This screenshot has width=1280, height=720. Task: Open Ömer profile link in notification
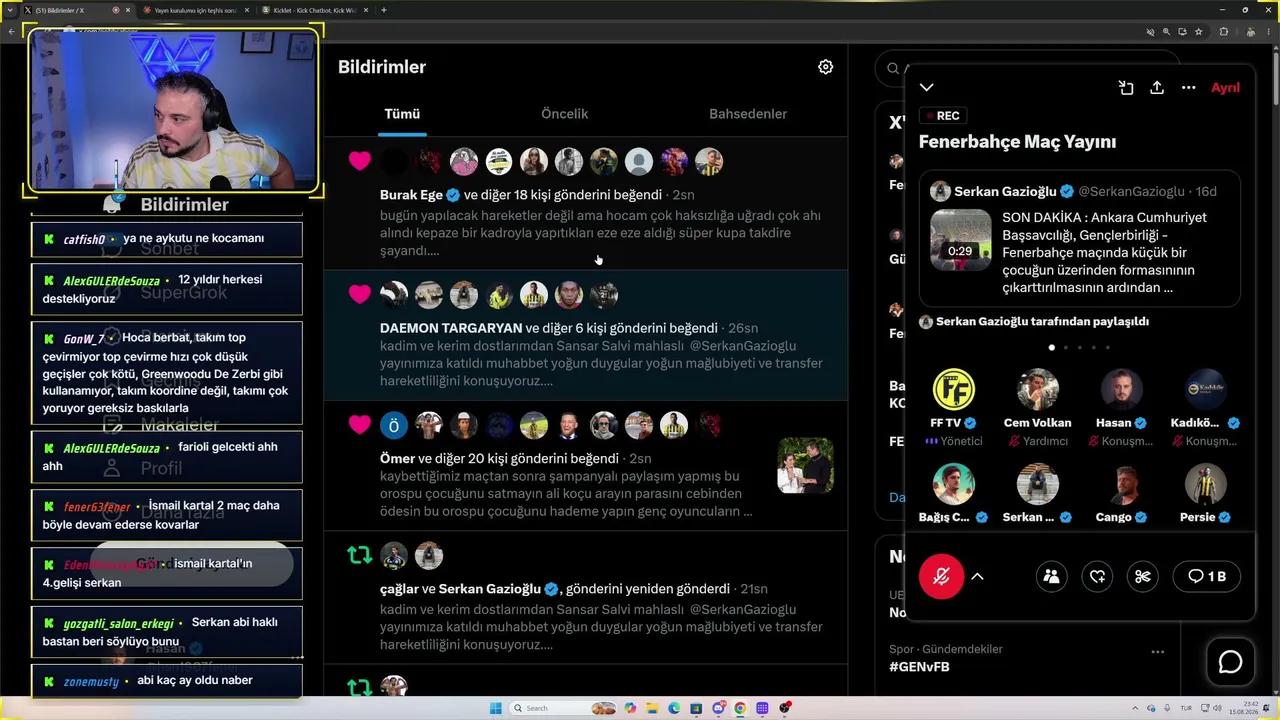click(x=397, y=459)
